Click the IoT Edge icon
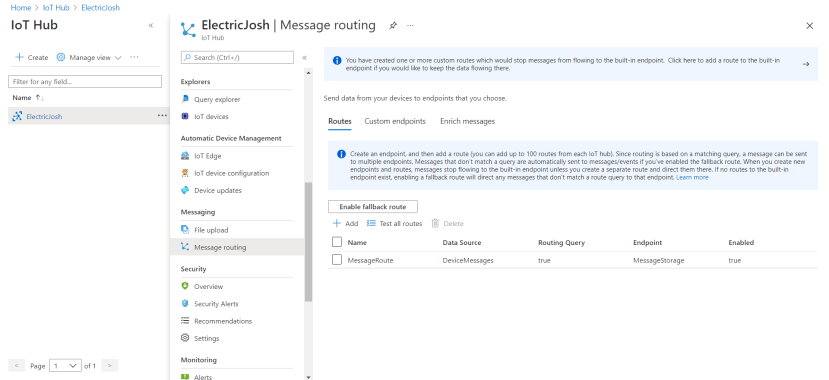829x380 pixels. [185, 156]
